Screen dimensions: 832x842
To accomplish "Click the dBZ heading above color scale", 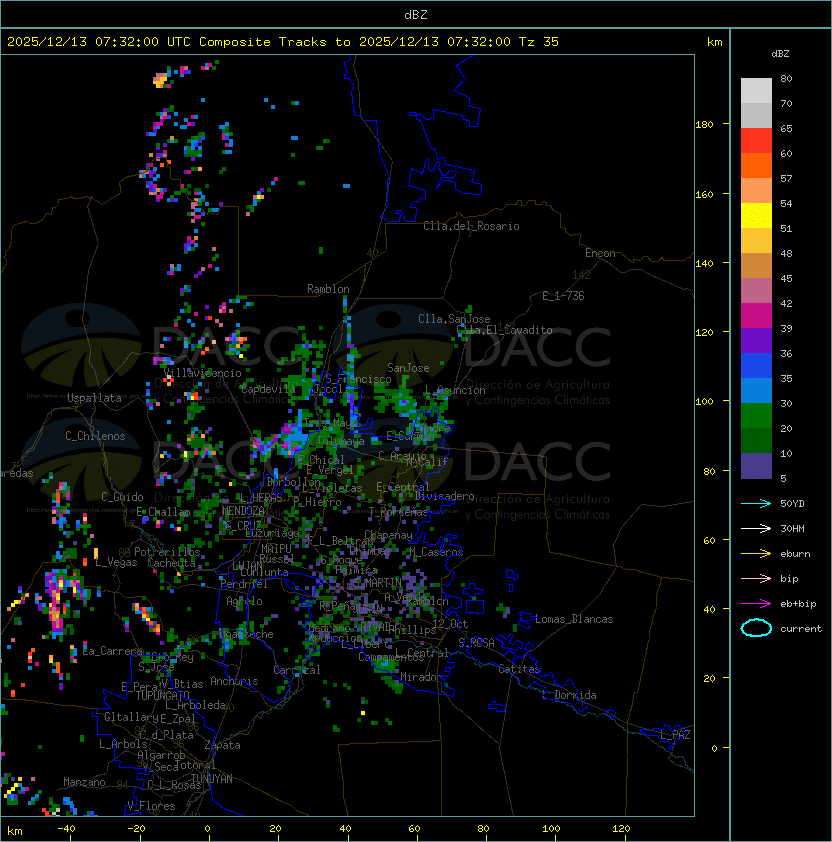I will tap(780, 54).
